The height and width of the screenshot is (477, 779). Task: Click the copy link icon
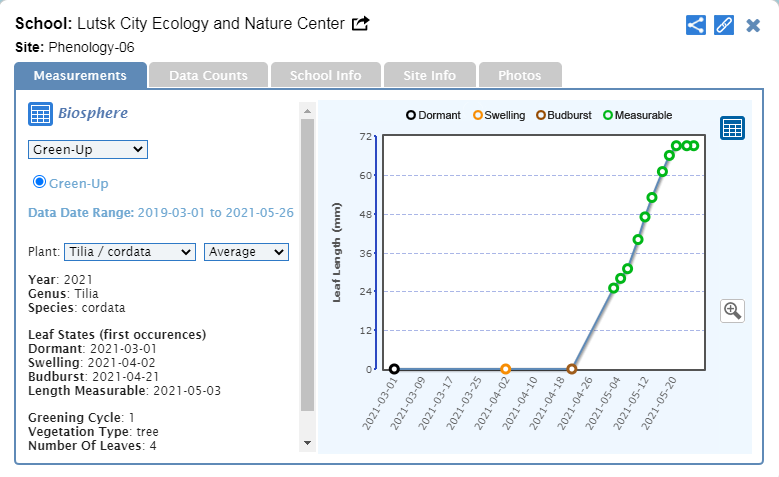point(724,25)
